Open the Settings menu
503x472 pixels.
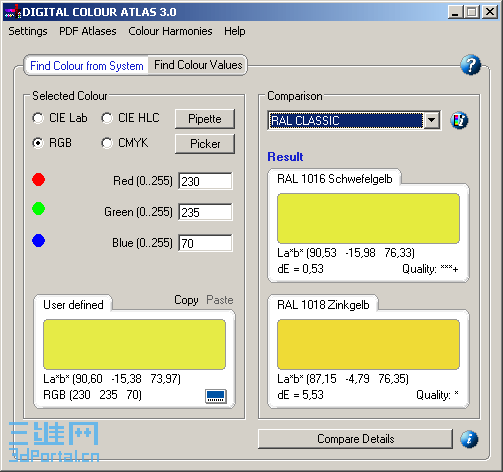tap(28, 31)
